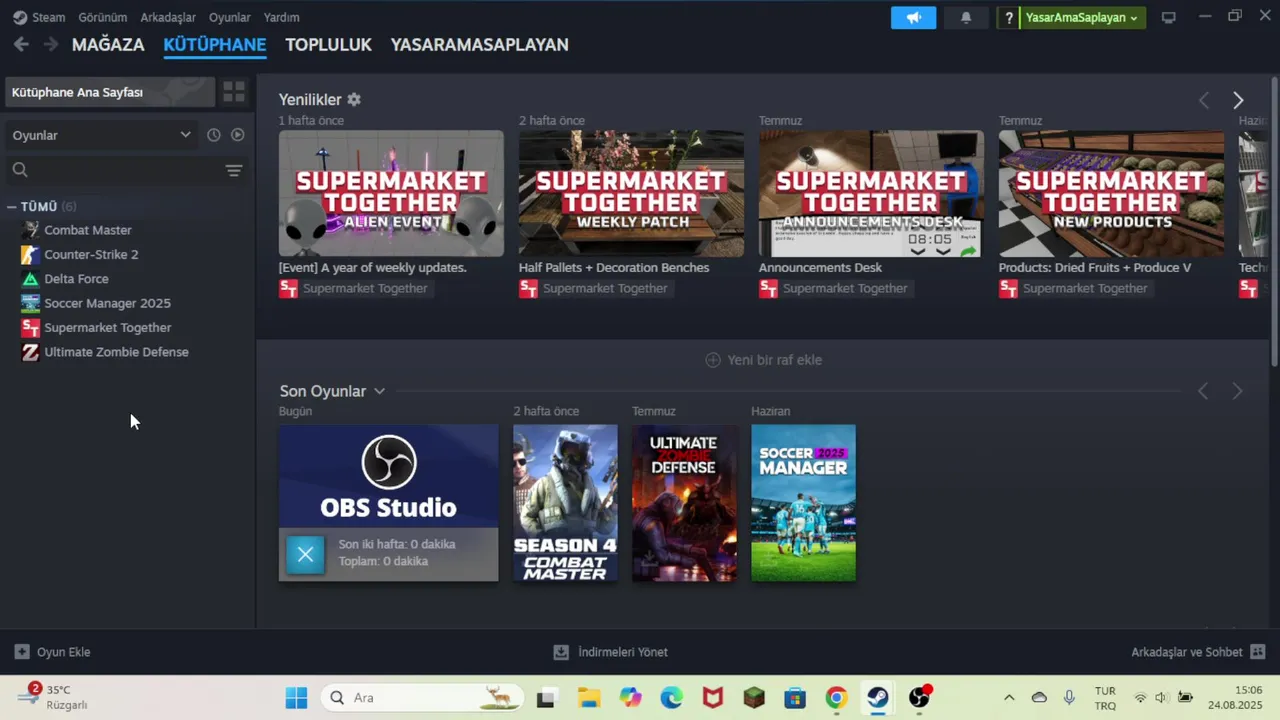The width and height of the screenshot is (1280, 720).
Task: Open the Yardım menu
Action: 281,17
